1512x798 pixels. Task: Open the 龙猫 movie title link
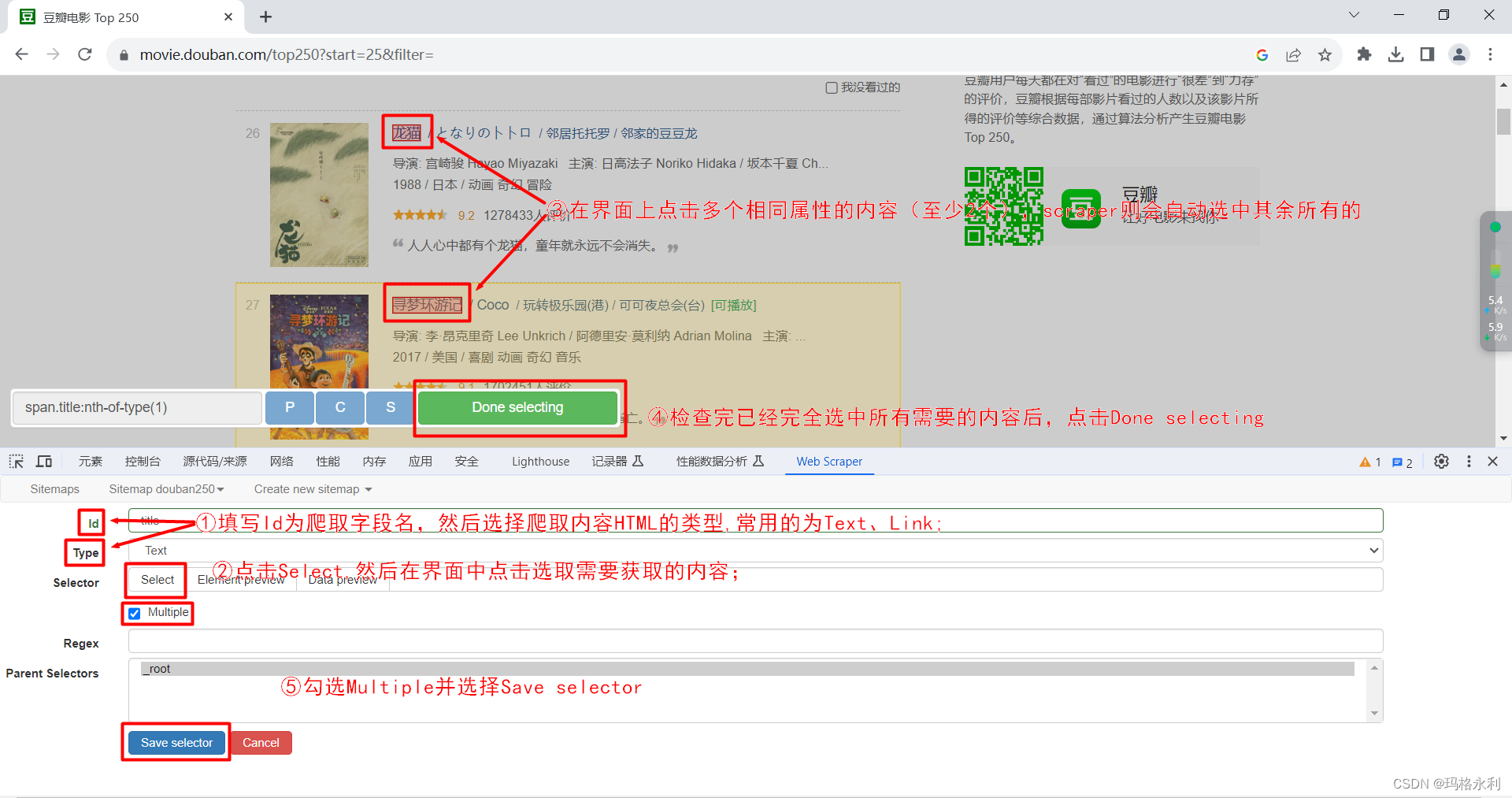(407, 132)
